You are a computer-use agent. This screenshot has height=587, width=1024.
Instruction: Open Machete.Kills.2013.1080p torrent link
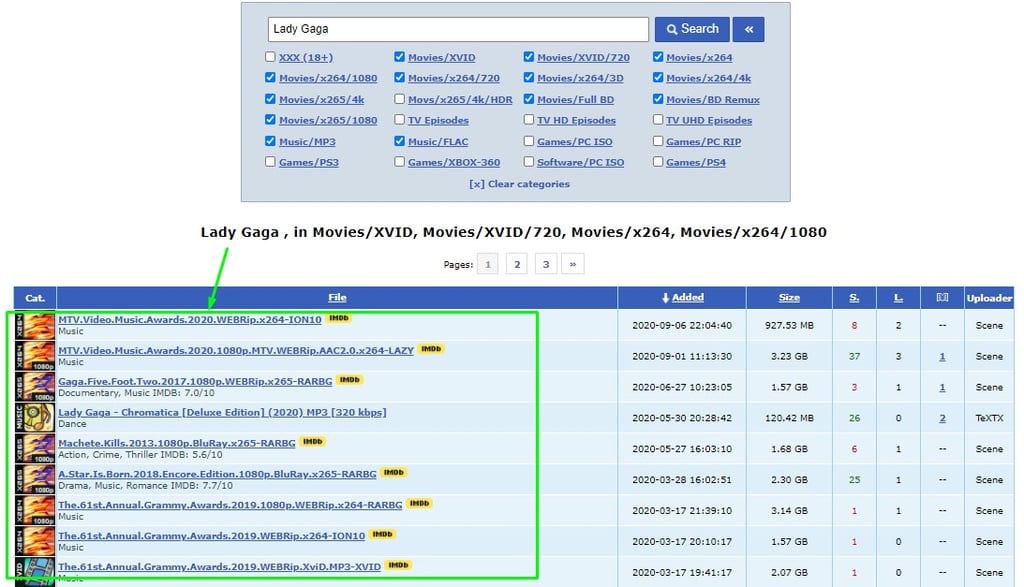coord(177,443)
